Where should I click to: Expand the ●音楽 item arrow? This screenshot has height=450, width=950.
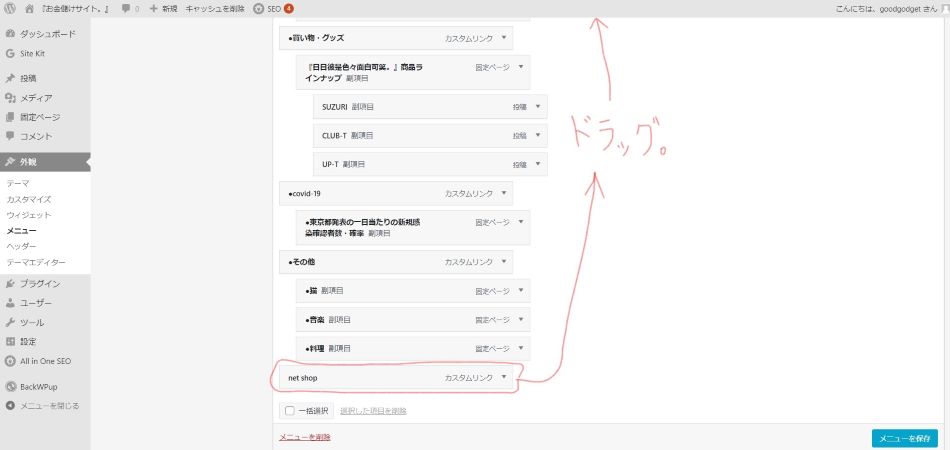521,319
